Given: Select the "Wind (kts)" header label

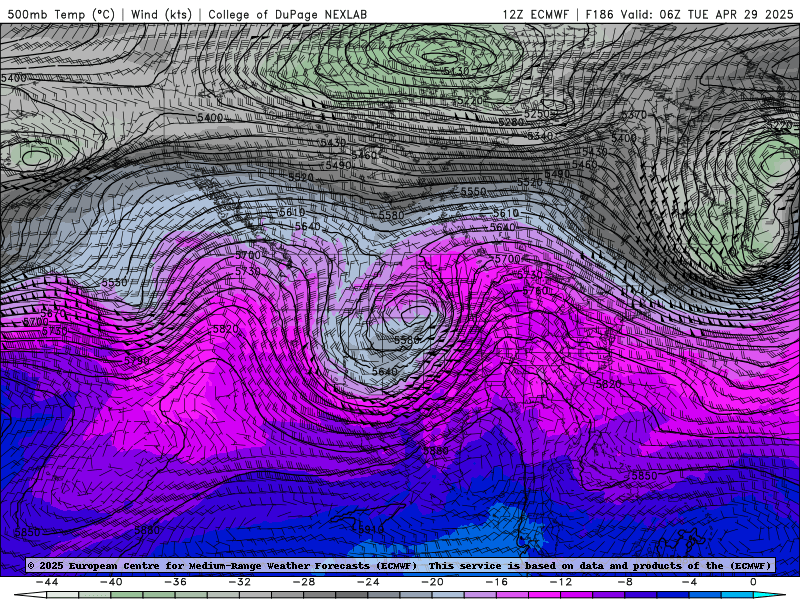Looking at the screenshot, I should [161, 14].
